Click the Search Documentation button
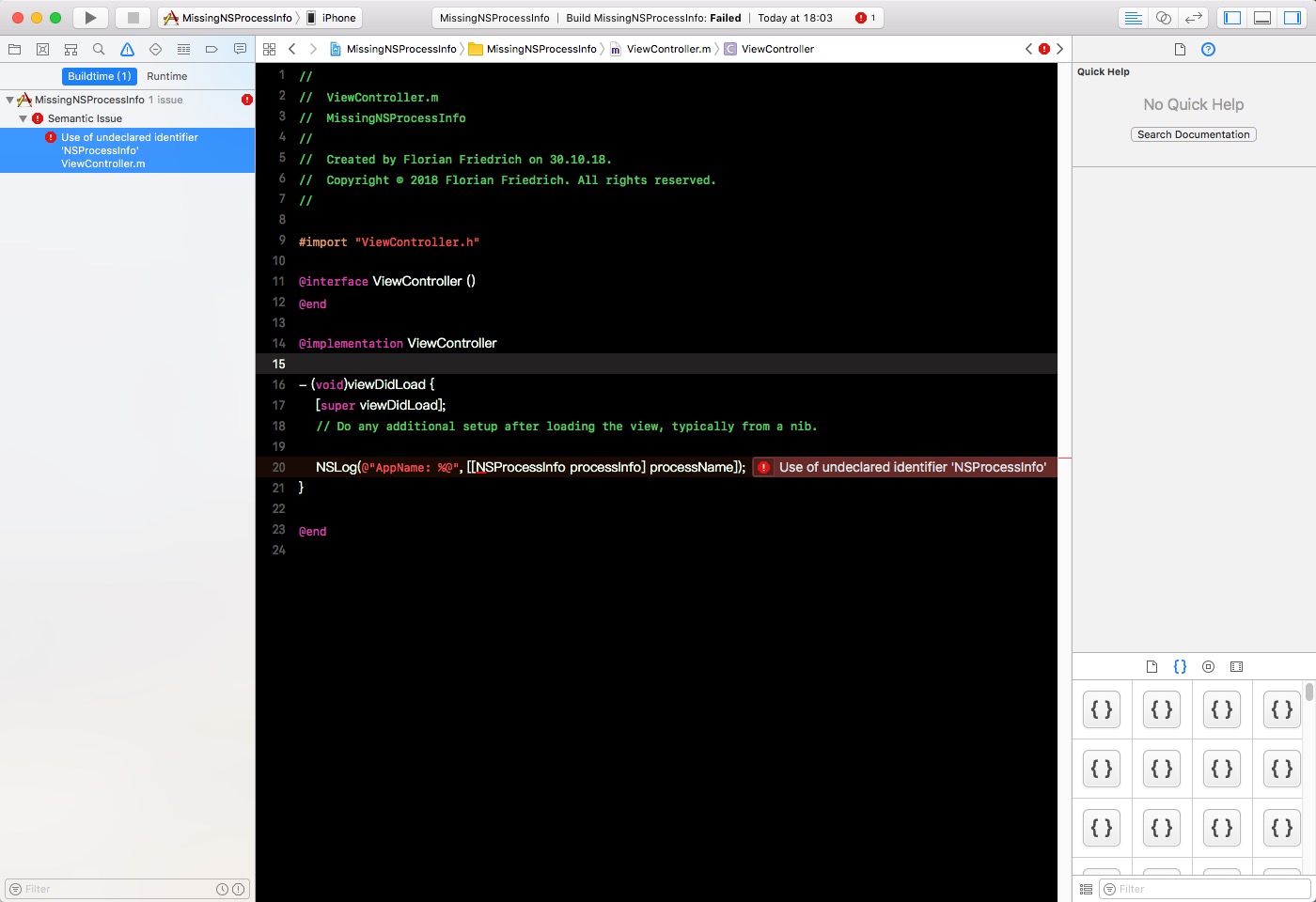1316x902 pixels. pyautogui.click(x=1193, y=134)
